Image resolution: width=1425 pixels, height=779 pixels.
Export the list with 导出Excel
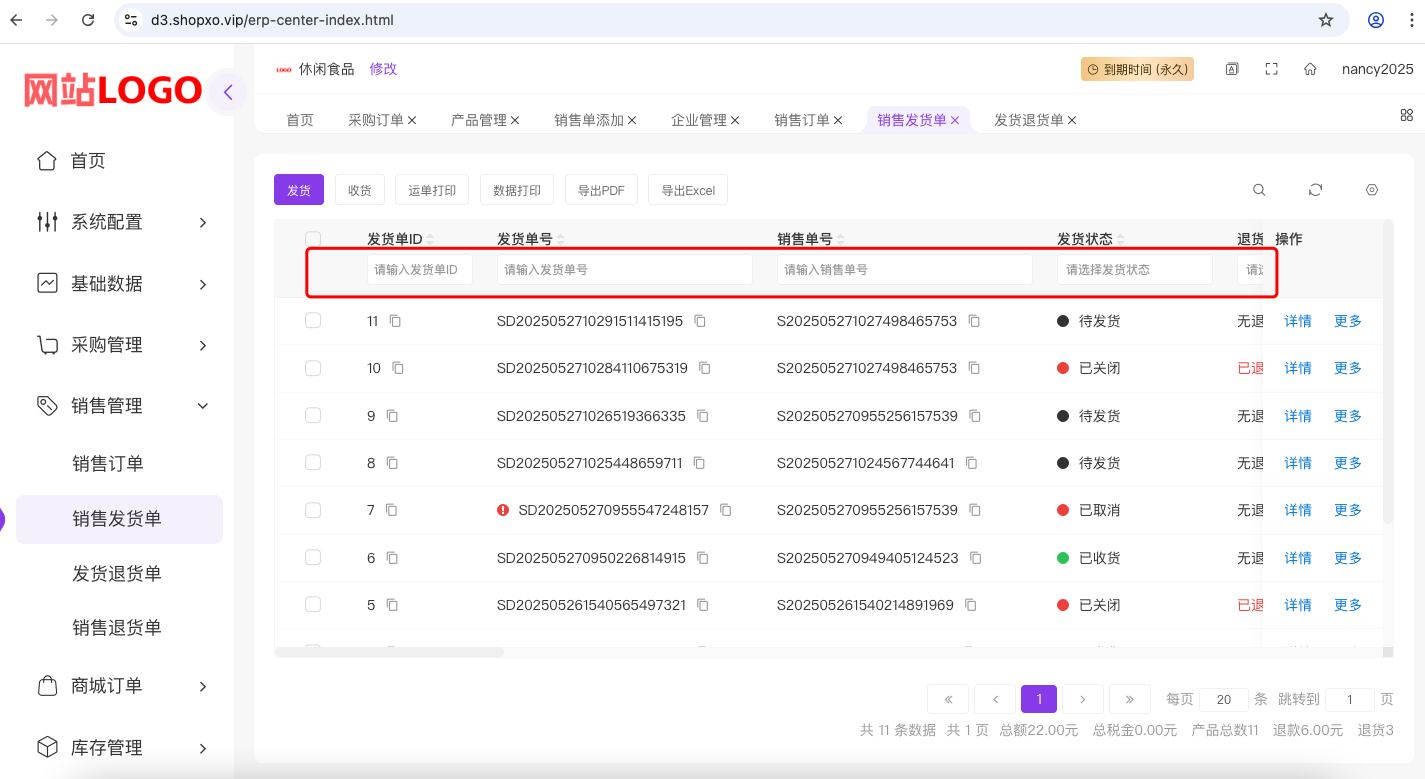688,190
